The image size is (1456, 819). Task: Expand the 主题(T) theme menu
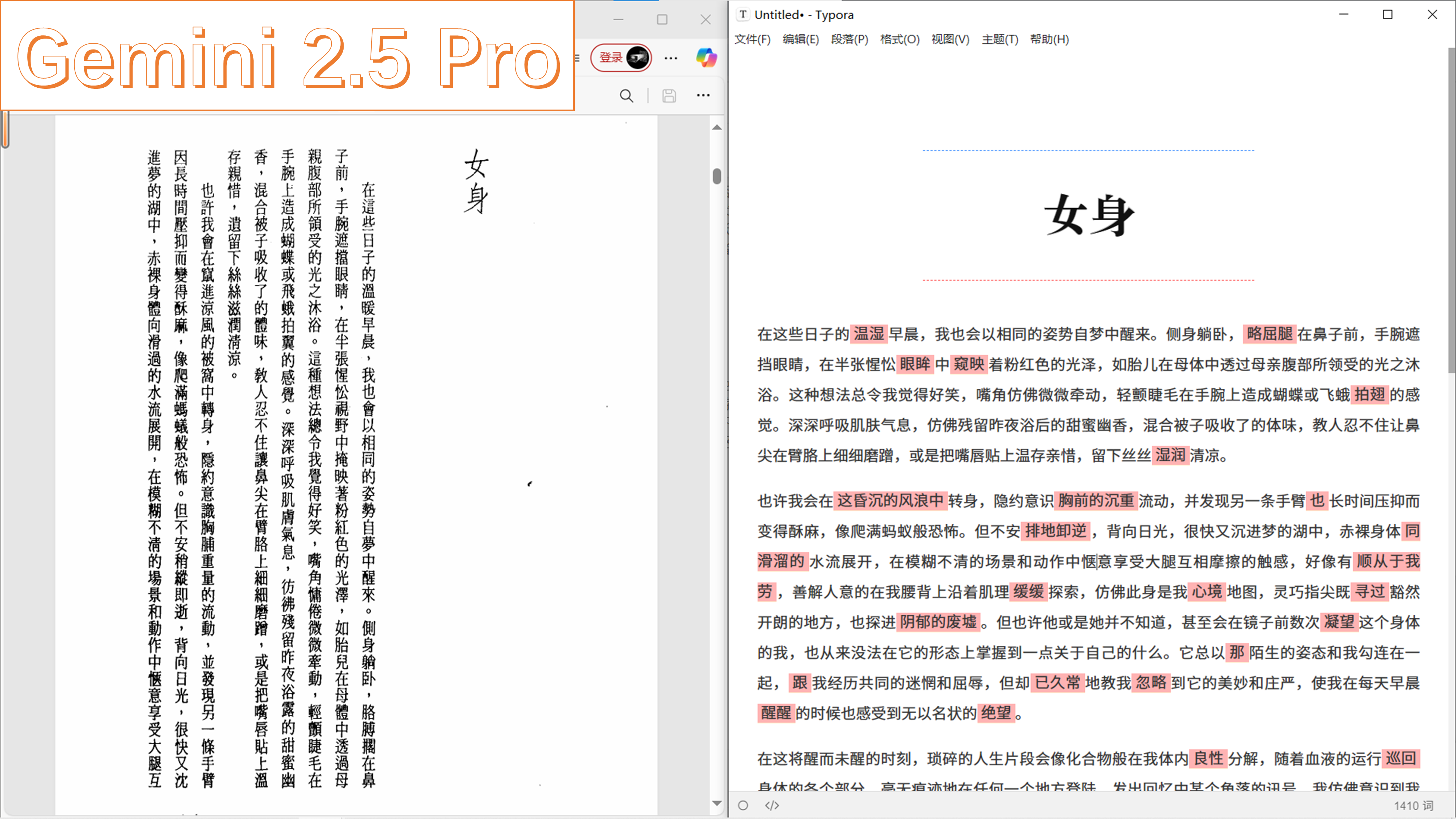1000,40
